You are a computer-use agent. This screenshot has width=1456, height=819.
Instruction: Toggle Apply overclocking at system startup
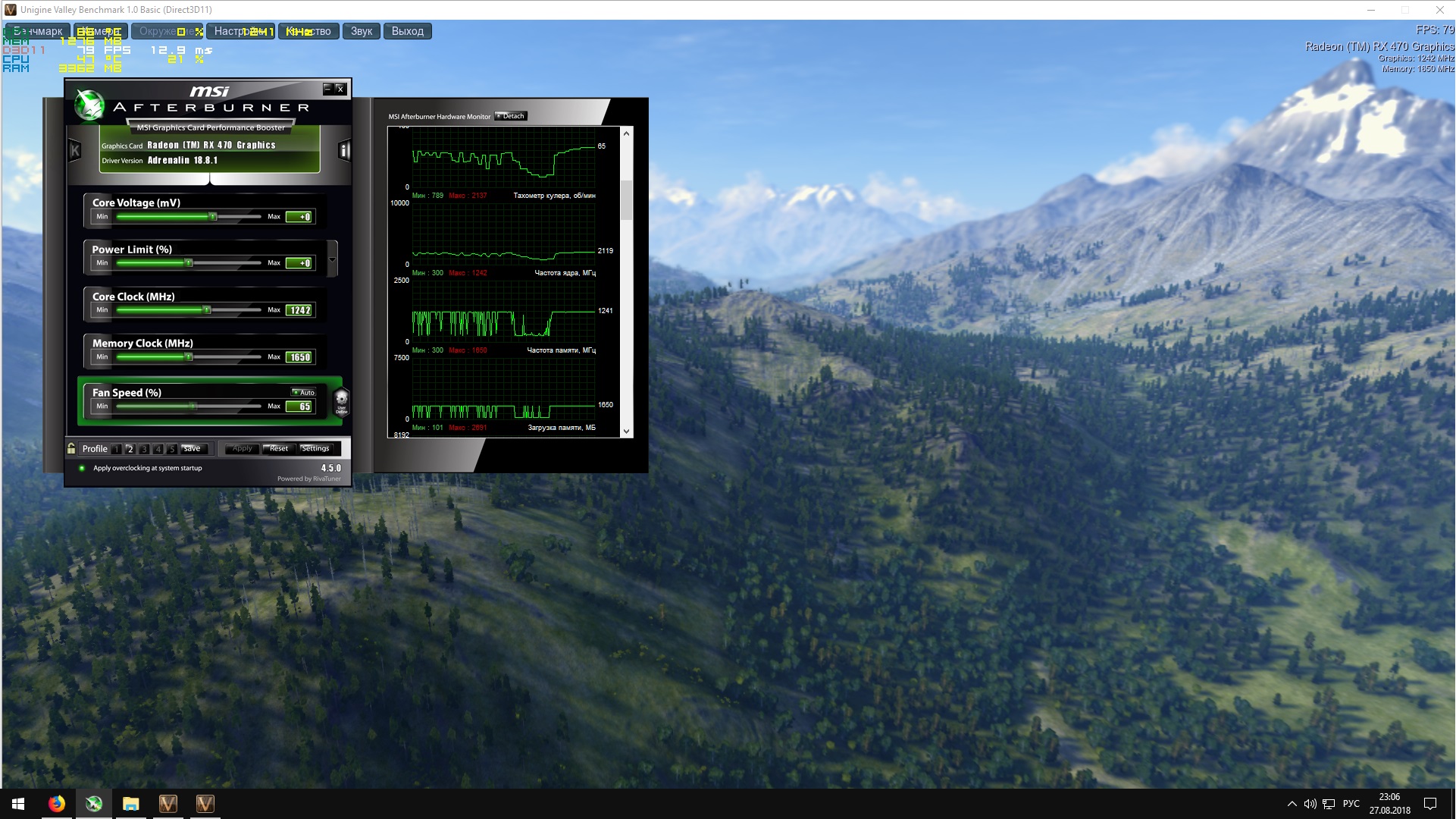[x=82, y=468]
